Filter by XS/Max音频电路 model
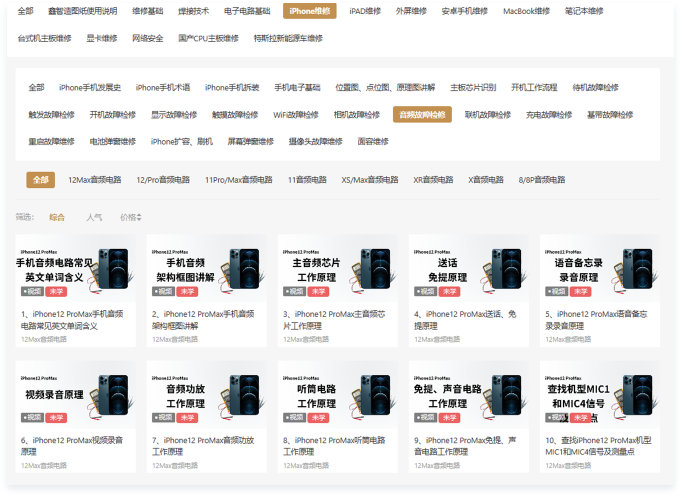Screen dimensions: 682x497 coord(370,180)
